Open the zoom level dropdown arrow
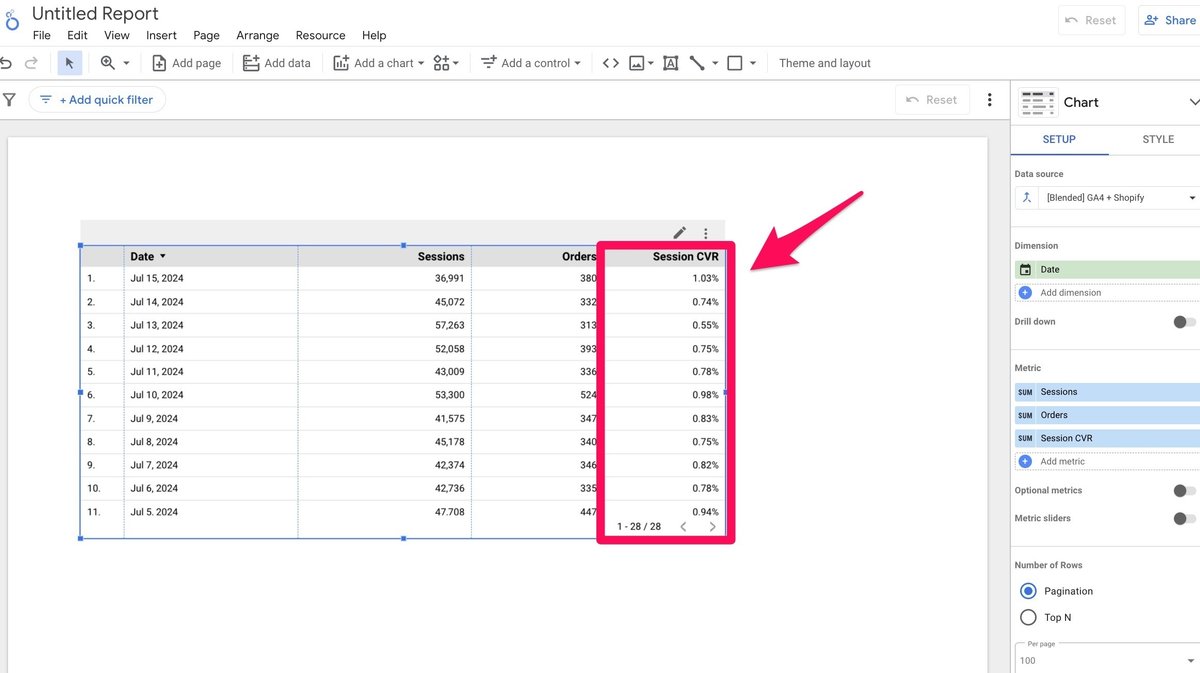The width and height of the screenshot is (1200, 673). (x=126, y=63)
